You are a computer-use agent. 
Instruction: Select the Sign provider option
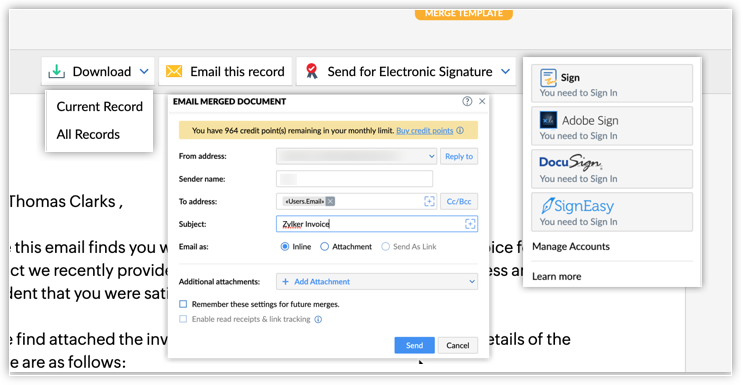pos(612,84)
